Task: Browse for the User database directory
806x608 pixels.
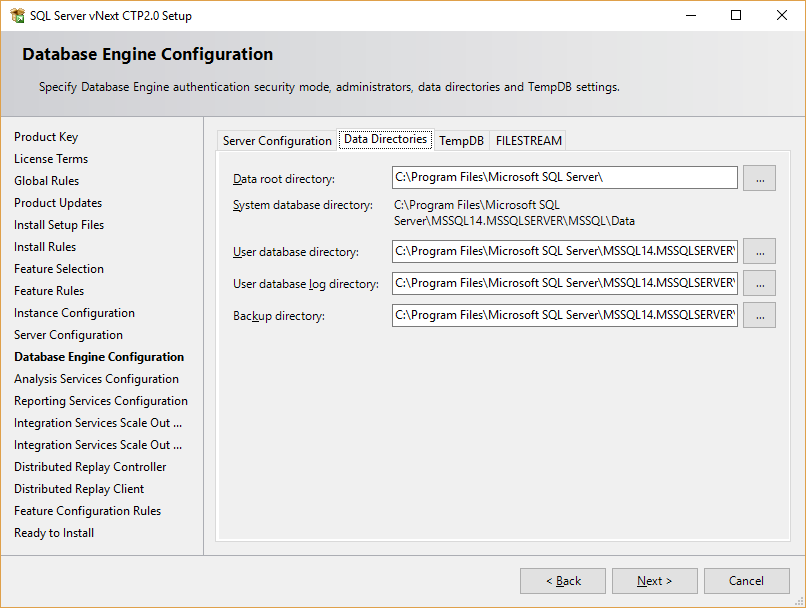Action: [760, 251]
